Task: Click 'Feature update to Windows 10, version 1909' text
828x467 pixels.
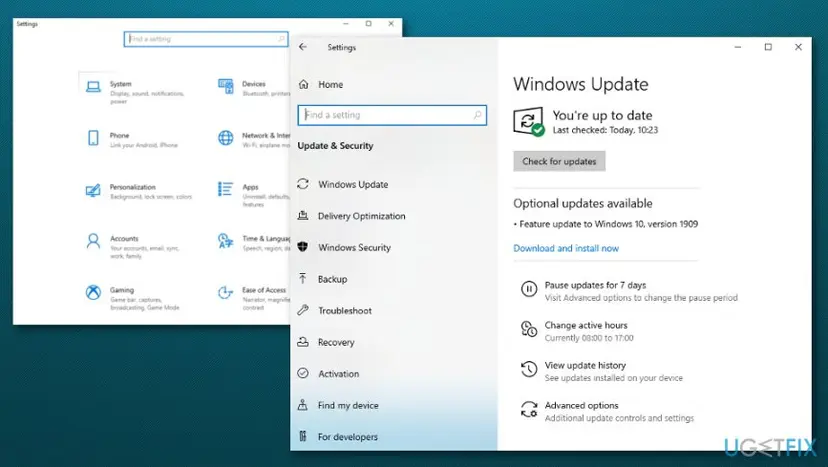Action: coord(608,224)
